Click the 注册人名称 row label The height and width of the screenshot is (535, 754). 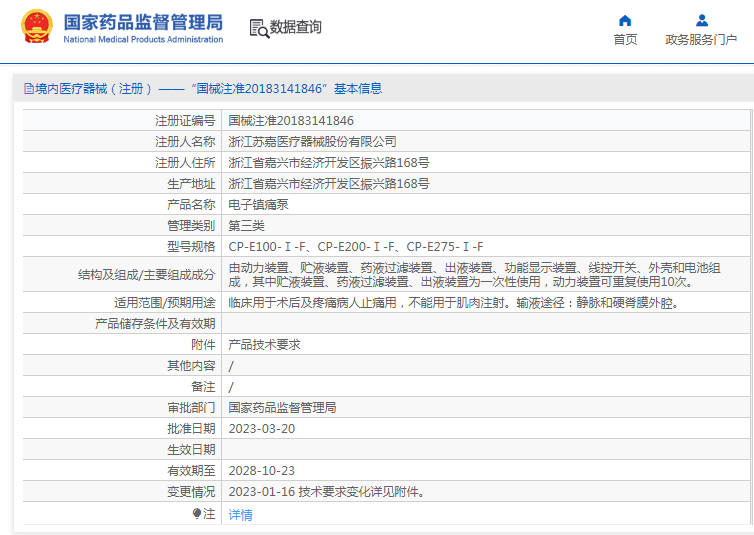[x=185, y=142]
